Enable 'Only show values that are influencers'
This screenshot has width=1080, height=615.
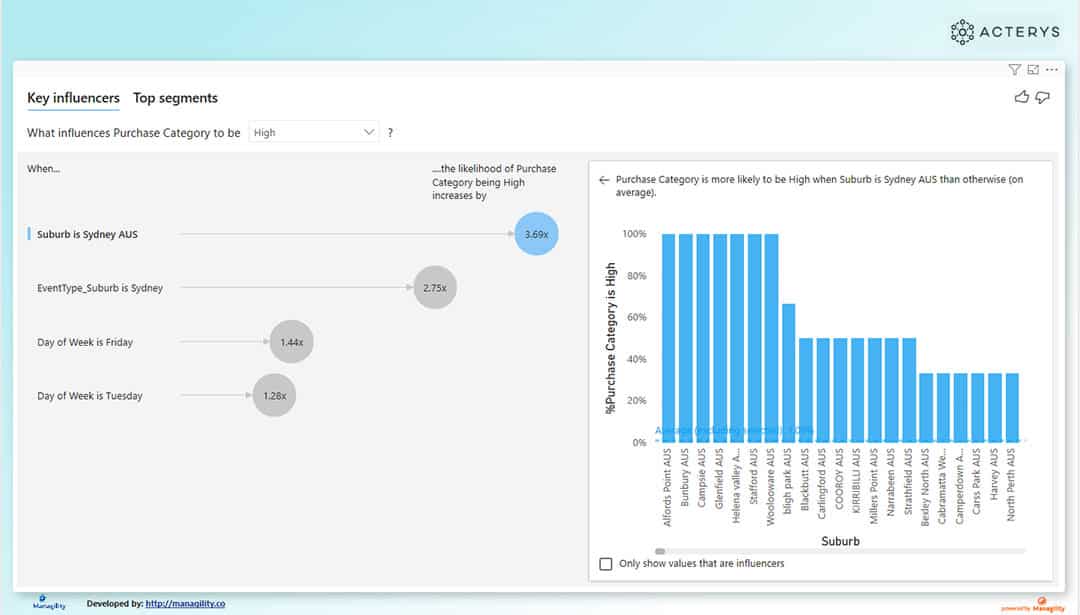coord(605,564)
